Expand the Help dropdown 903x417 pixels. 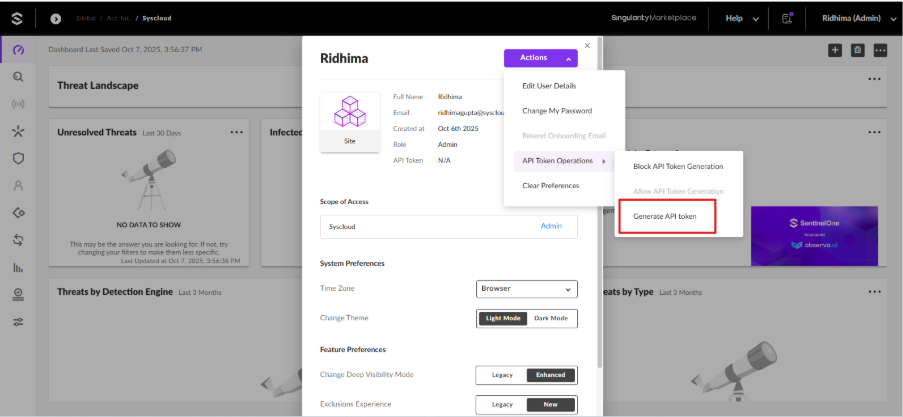click(742, 18)
